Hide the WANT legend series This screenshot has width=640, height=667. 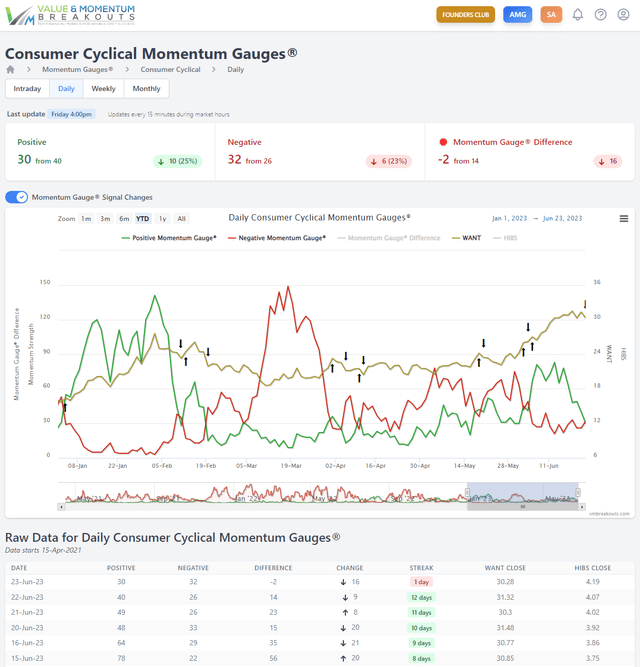pyautogui.click(x=466, y=238)
